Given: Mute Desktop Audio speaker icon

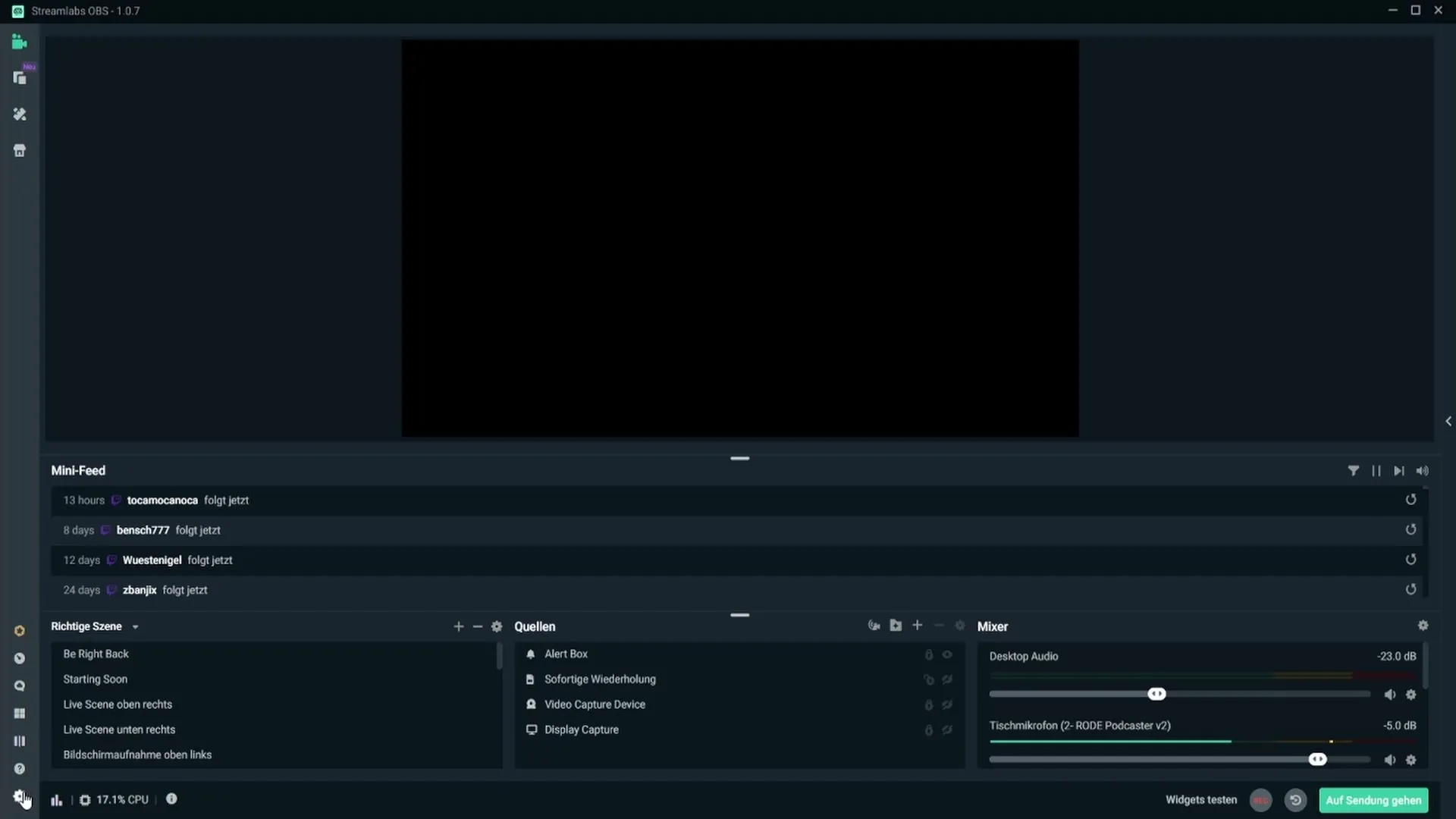Looking at the screenshot, I should pyautogui.click(x=1390, y=695).
